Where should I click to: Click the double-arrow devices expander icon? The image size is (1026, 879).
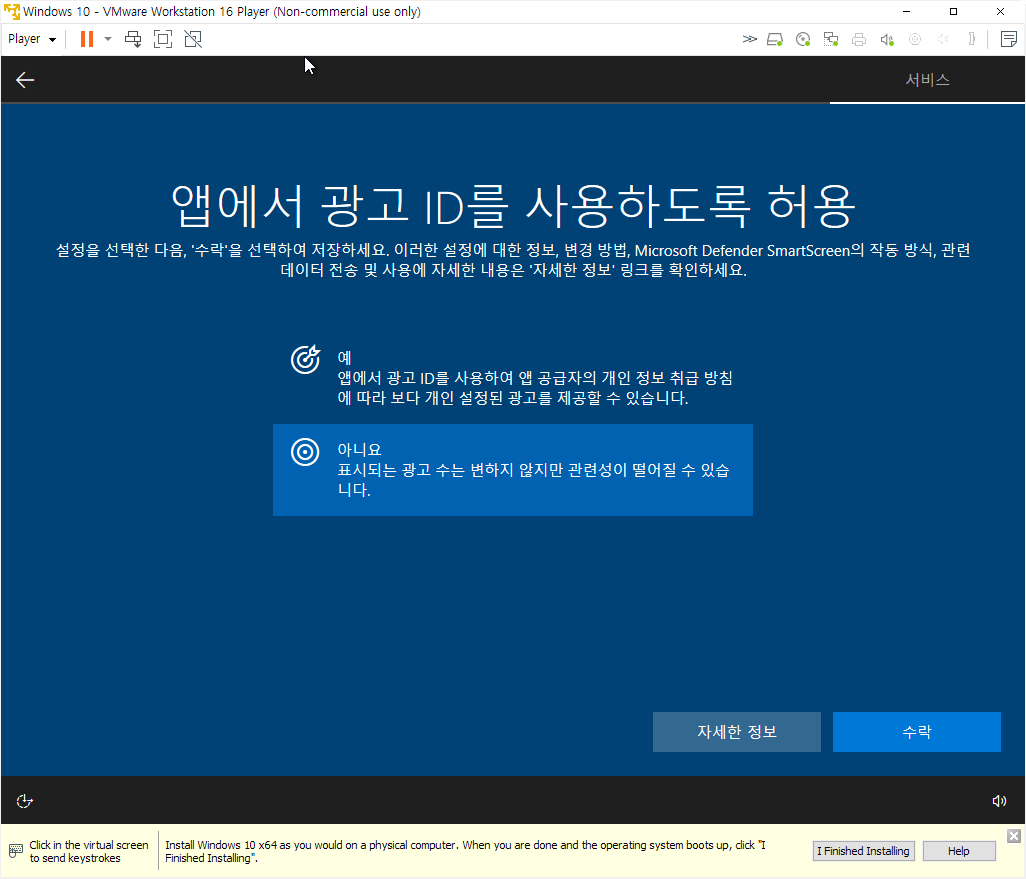click(749, 39)
